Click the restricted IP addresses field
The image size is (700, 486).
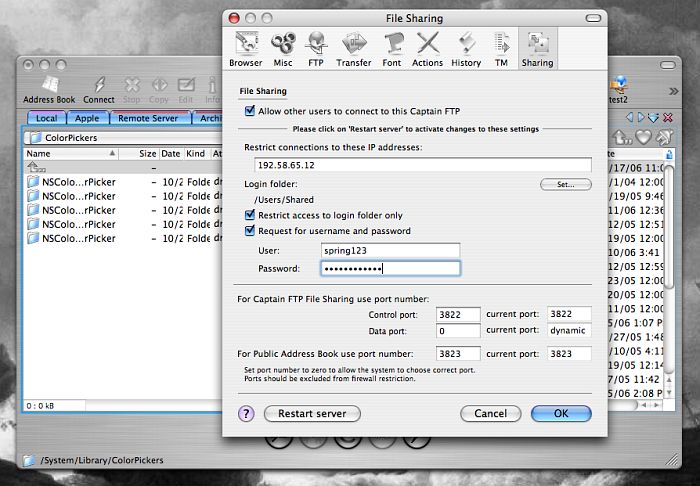click(423, 165)
